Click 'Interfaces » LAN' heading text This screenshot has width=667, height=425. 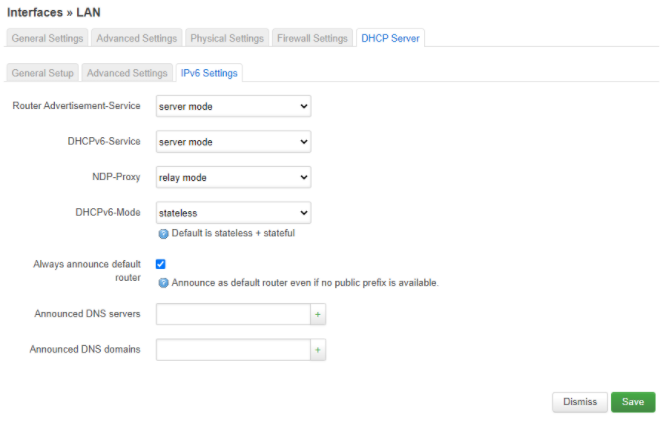coord(54,12)
